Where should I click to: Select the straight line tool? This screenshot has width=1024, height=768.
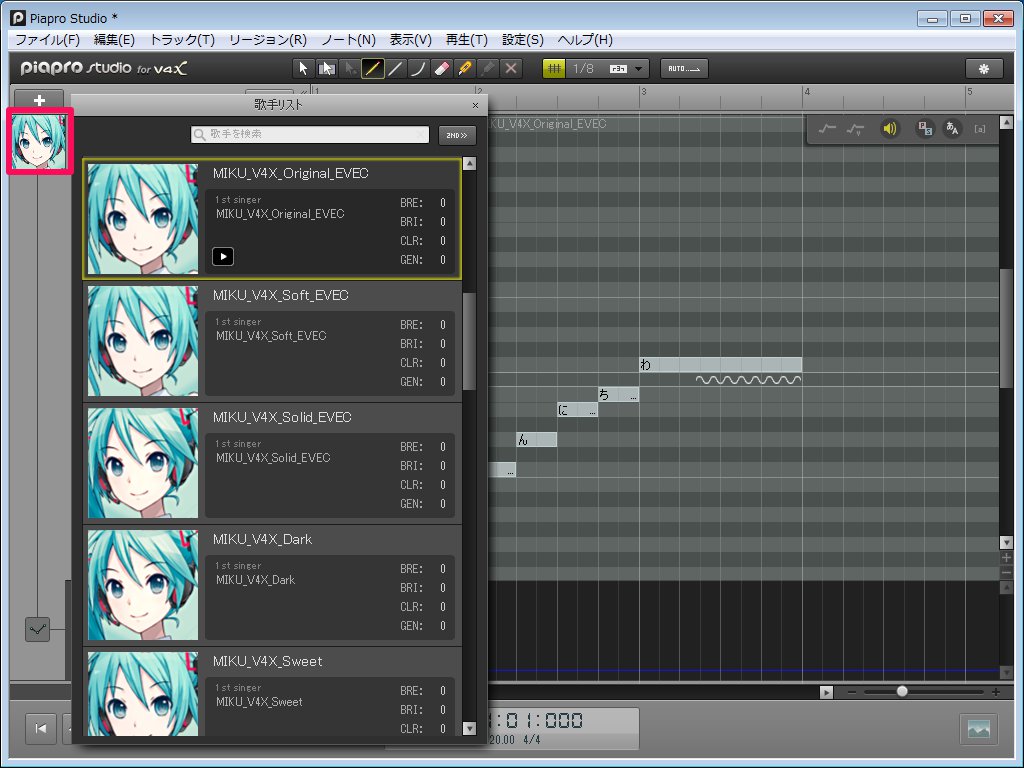click(395, 69)
